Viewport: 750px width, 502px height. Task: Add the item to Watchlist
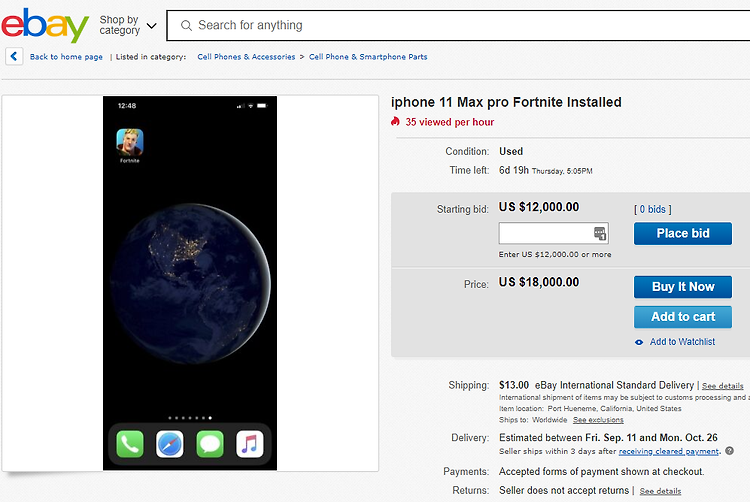coord(682,342)
